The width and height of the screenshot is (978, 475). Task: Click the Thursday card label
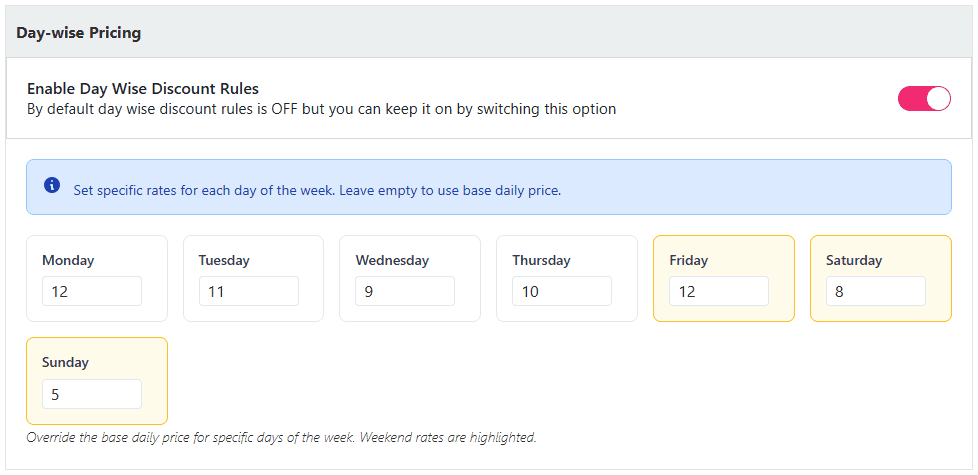(x=541, y=261)
